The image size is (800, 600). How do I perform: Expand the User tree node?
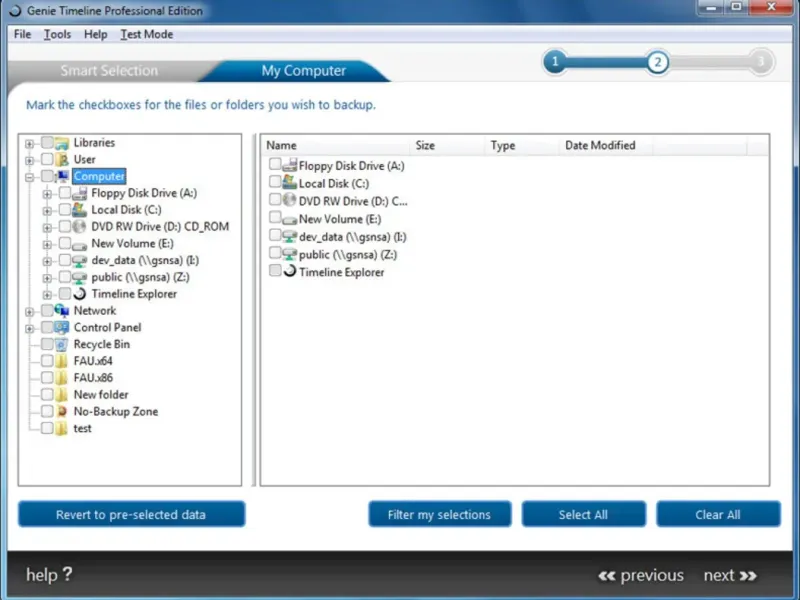[x=30, y=161]
